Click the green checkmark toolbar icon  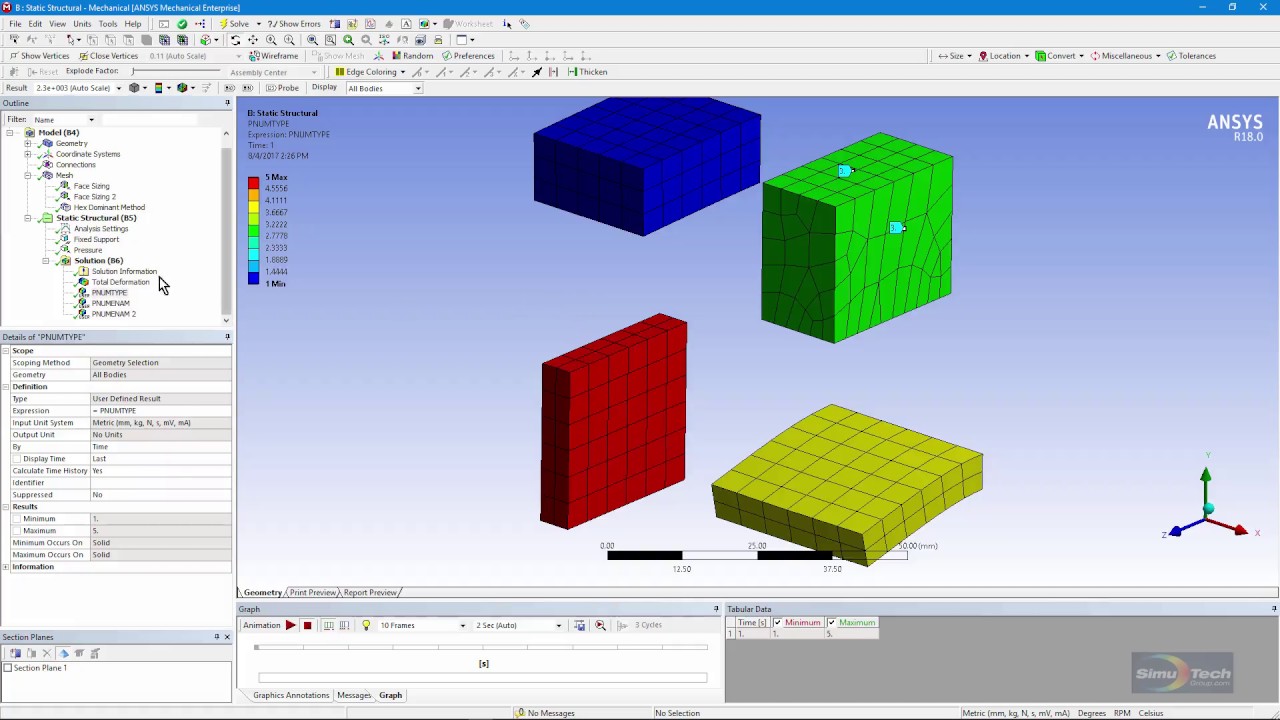[181, 24]
